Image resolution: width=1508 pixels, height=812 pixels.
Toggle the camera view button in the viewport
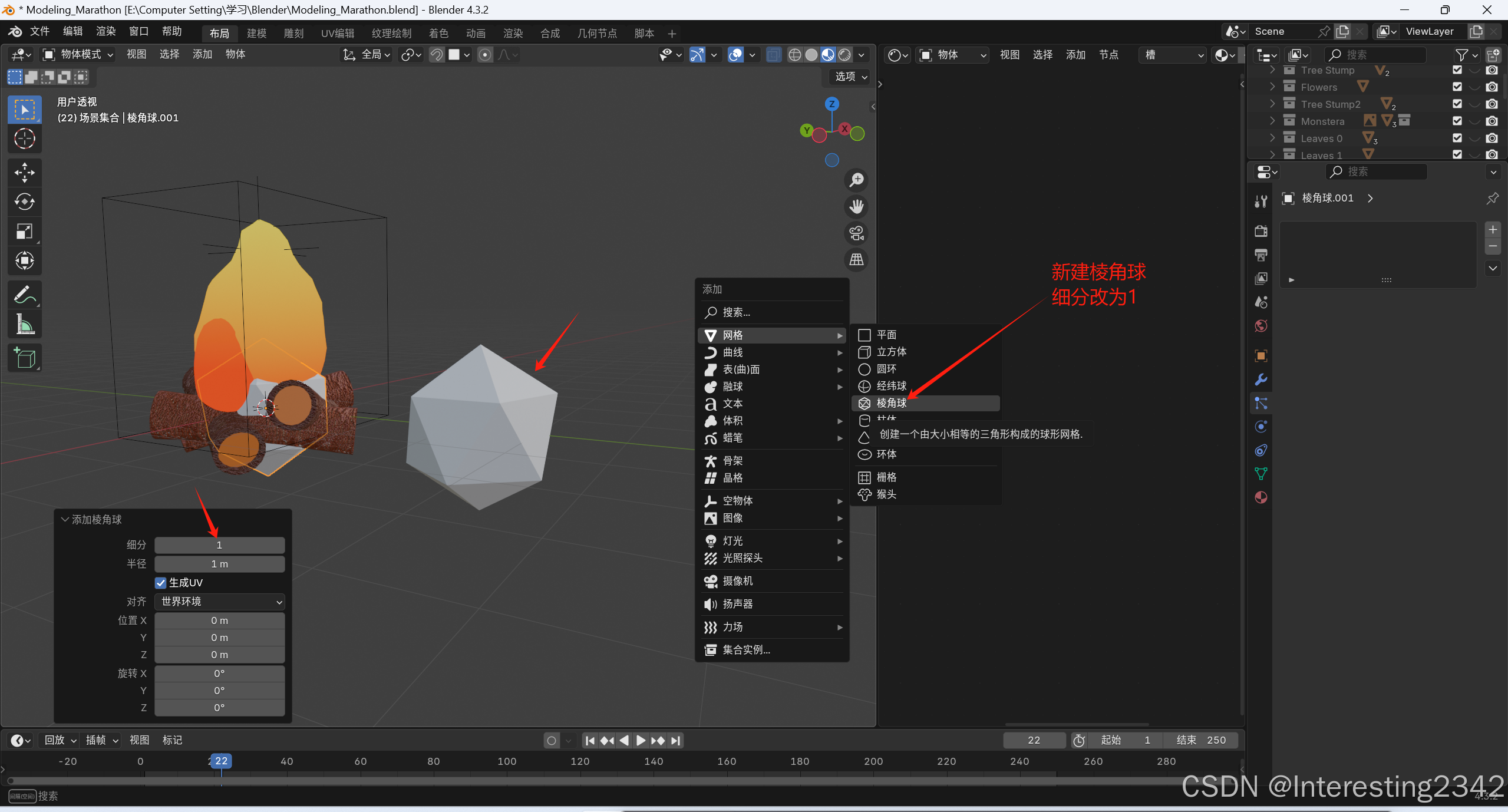[x=856, y=233]
